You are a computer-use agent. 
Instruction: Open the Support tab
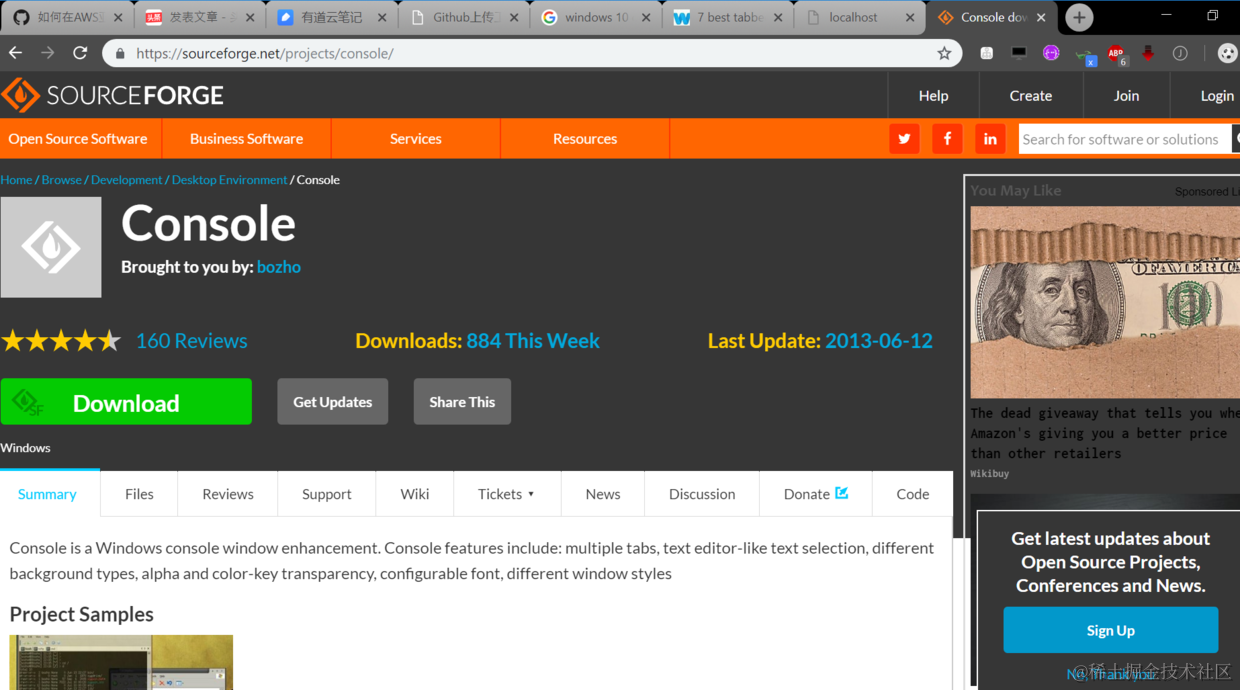tap(327, 494)
